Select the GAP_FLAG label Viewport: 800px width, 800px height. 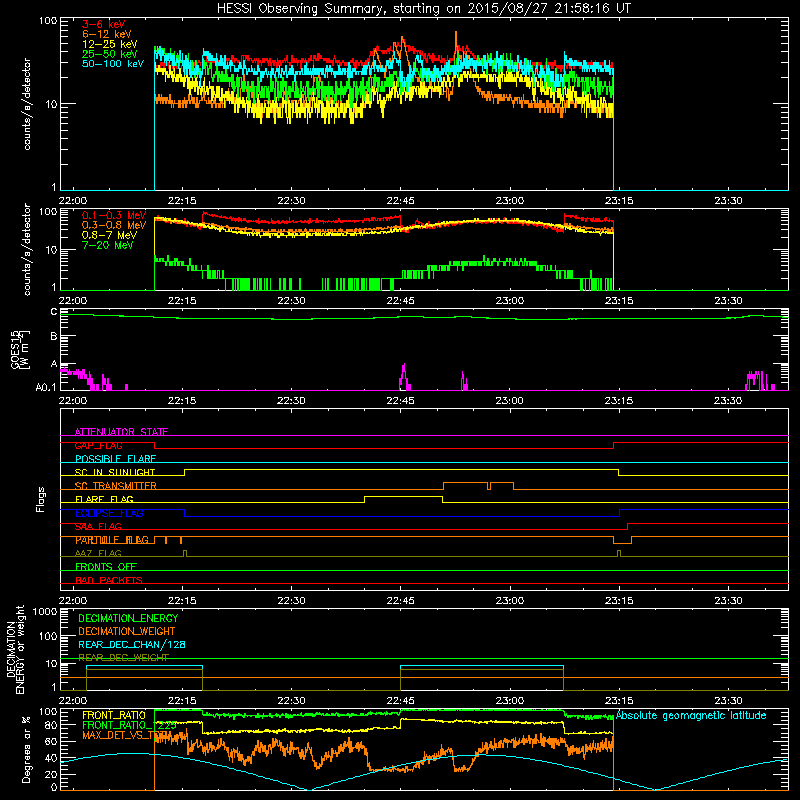point(98,445)
